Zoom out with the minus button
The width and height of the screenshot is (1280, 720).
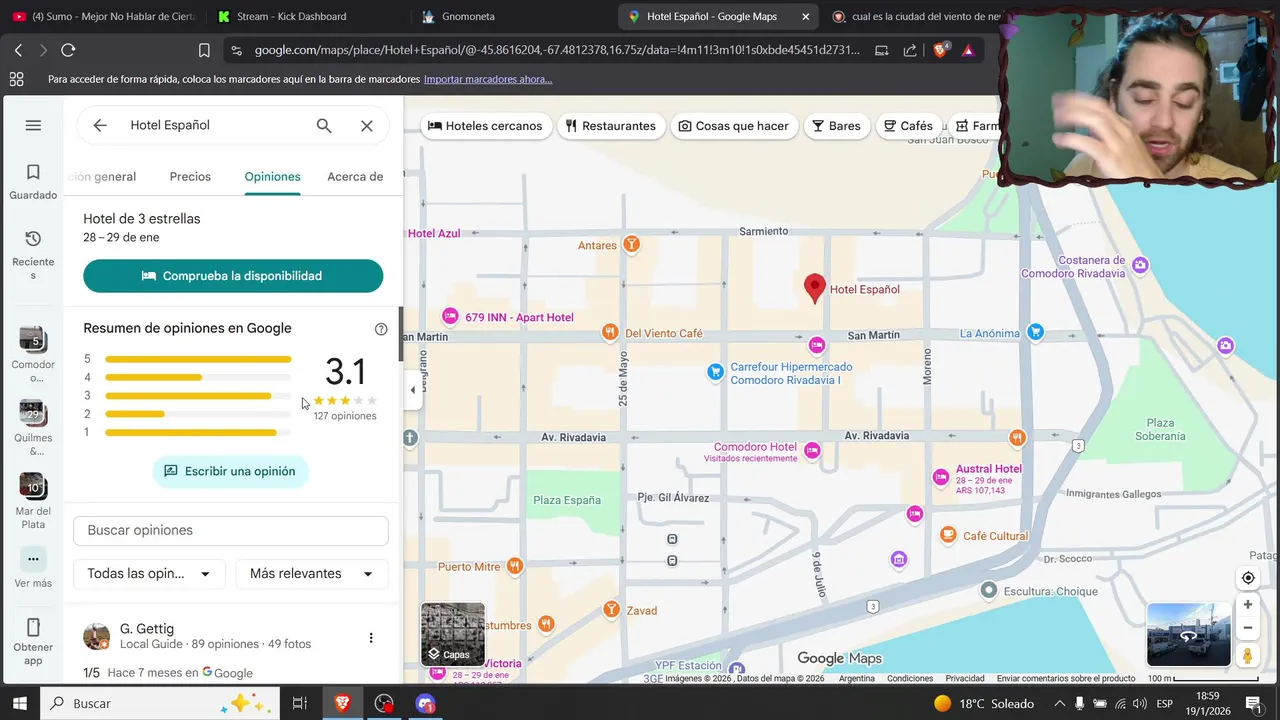(1248, 628)
